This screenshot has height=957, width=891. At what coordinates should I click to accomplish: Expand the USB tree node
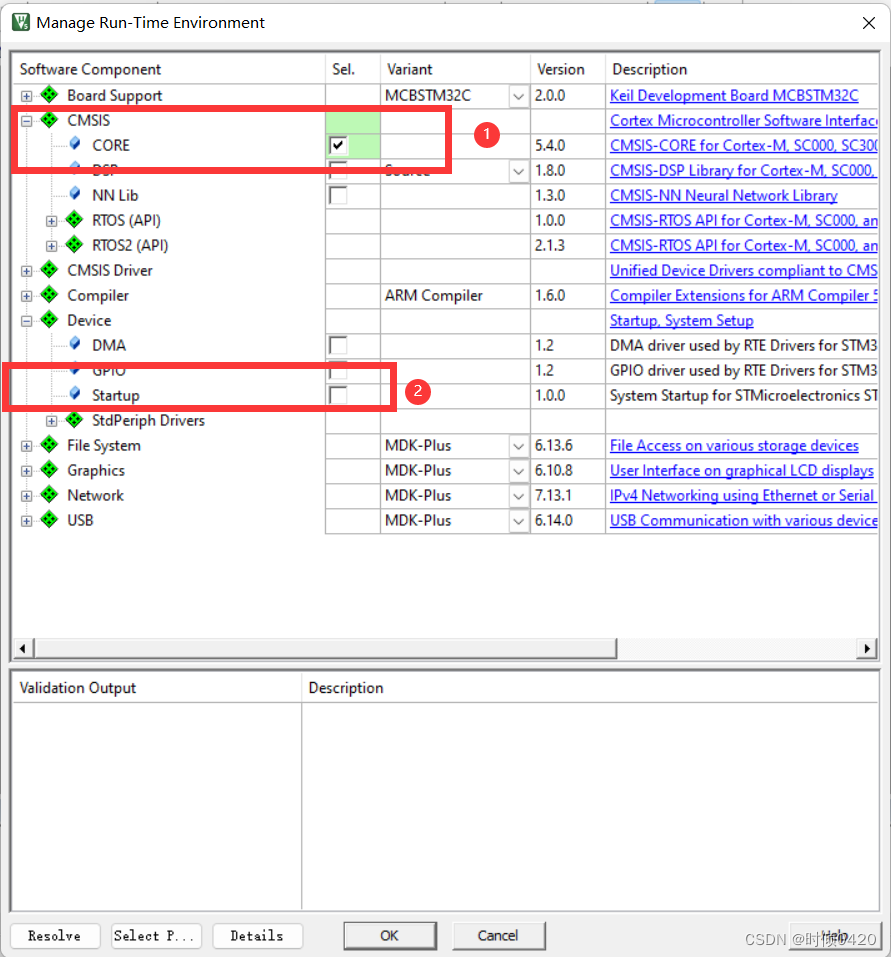(x=26, y=521)
